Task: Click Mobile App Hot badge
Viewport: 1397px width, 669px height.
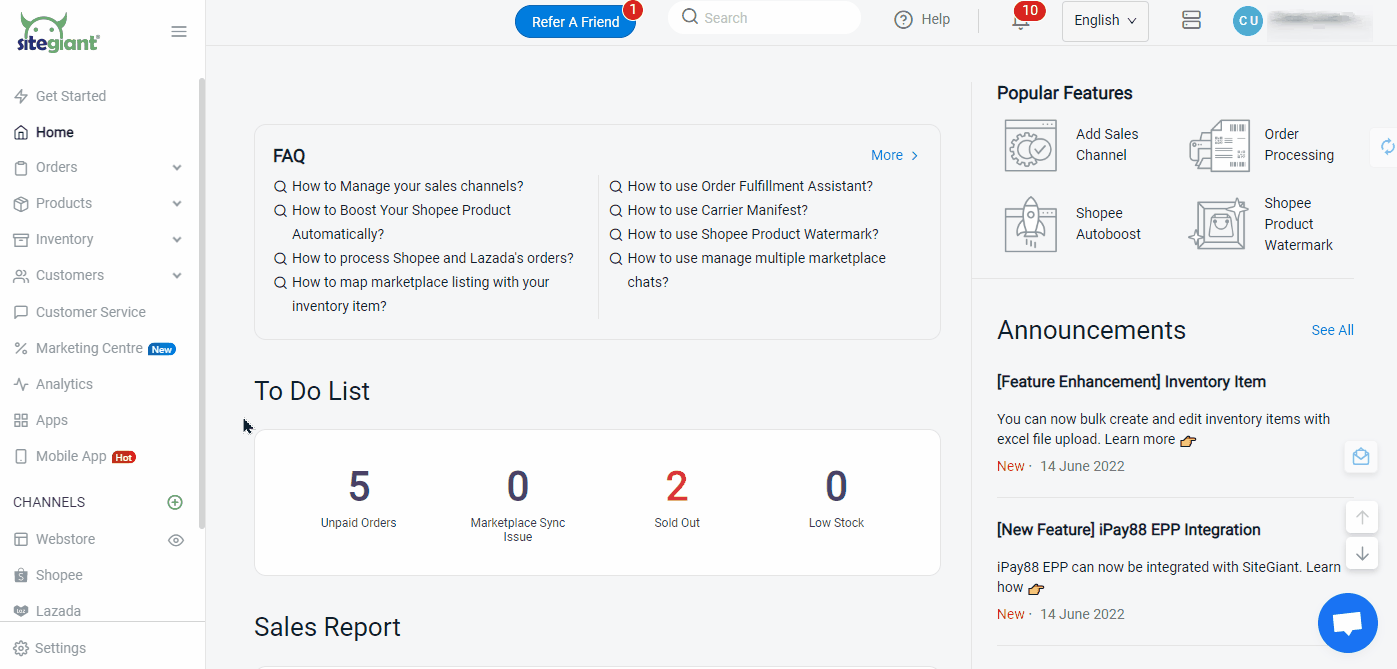Action: [124, 457]
